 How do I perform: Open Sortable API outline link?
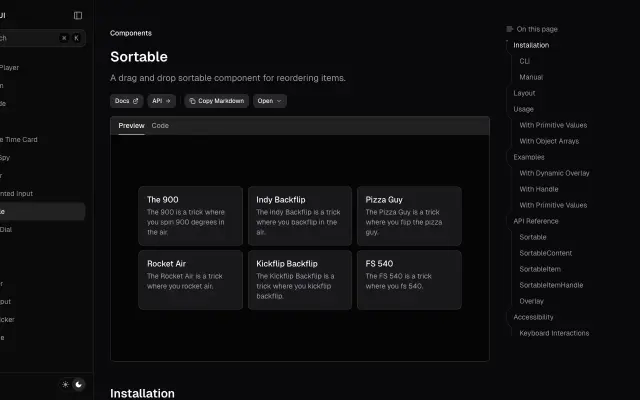[533, 237]
